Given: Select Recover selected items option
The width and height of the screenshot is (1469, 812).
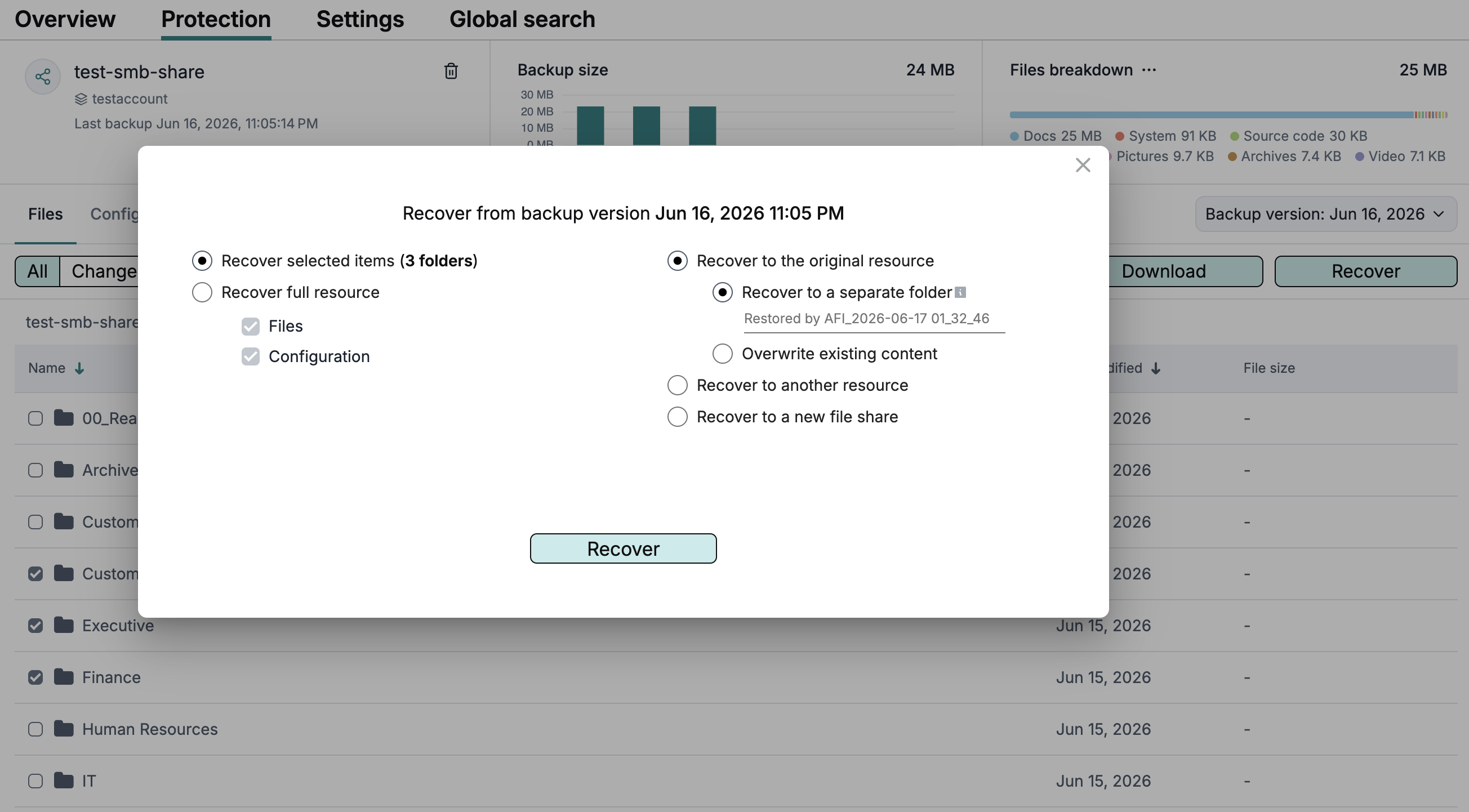Looking at the screenshot, I should pyautogui.click(x=202, y=261).
